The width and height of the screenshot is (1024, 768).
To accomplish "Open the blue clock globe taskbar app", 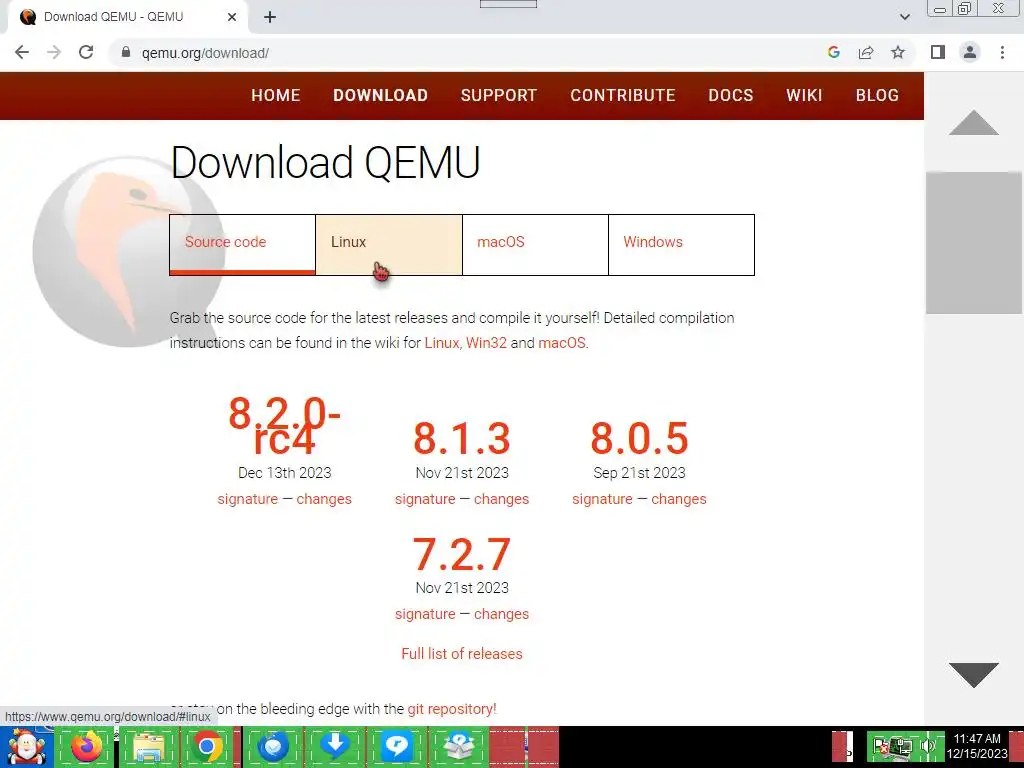I will pos(273,747).
